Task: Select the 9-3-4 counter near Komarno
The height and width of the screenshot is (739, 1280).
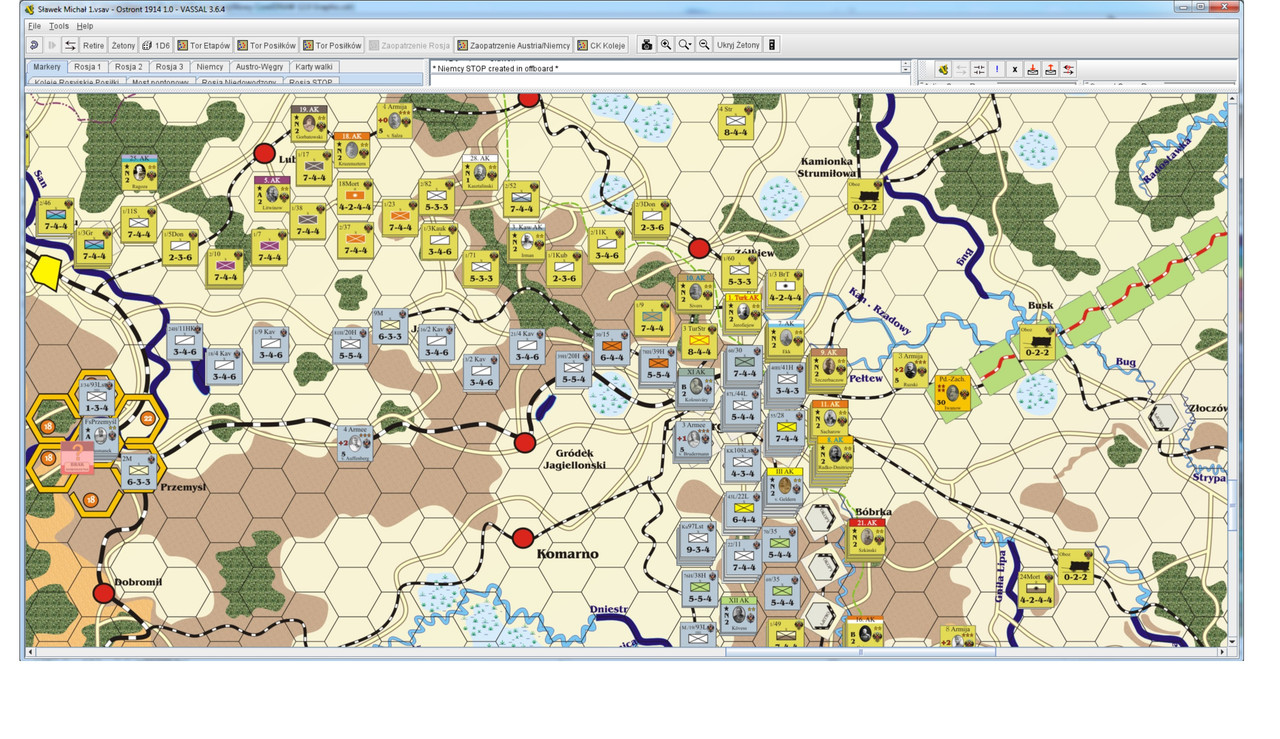Action: (x=700, y=539)
